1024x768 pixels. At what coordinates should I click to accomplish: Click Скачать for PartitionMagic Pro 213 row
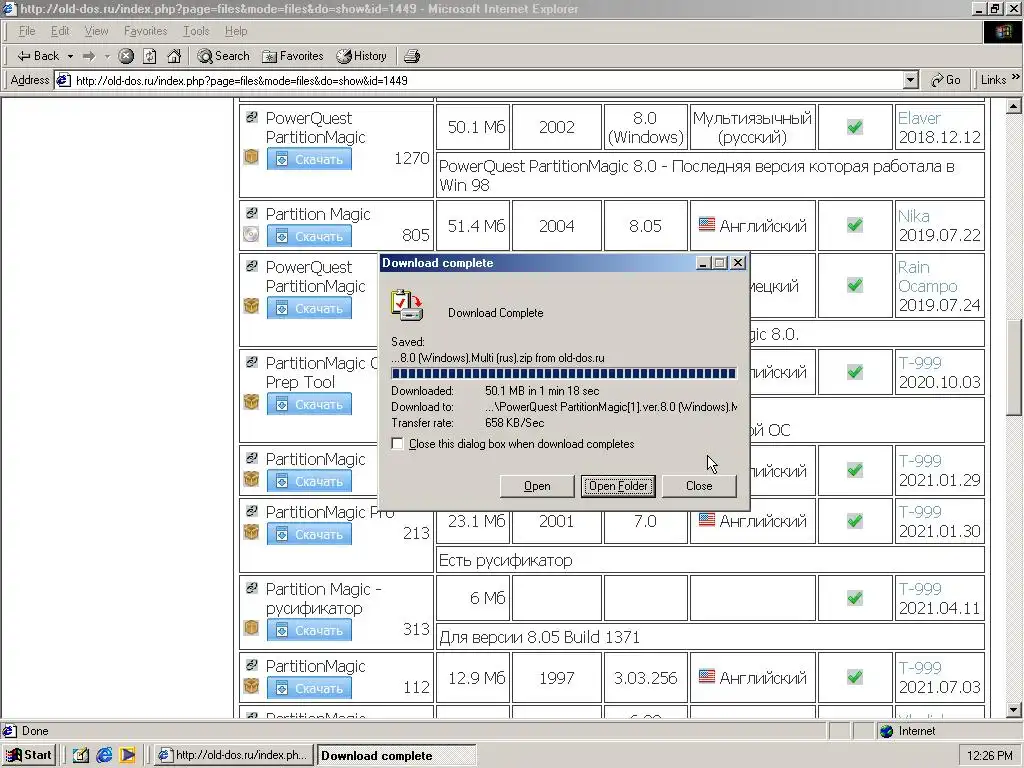pos(309,534)
